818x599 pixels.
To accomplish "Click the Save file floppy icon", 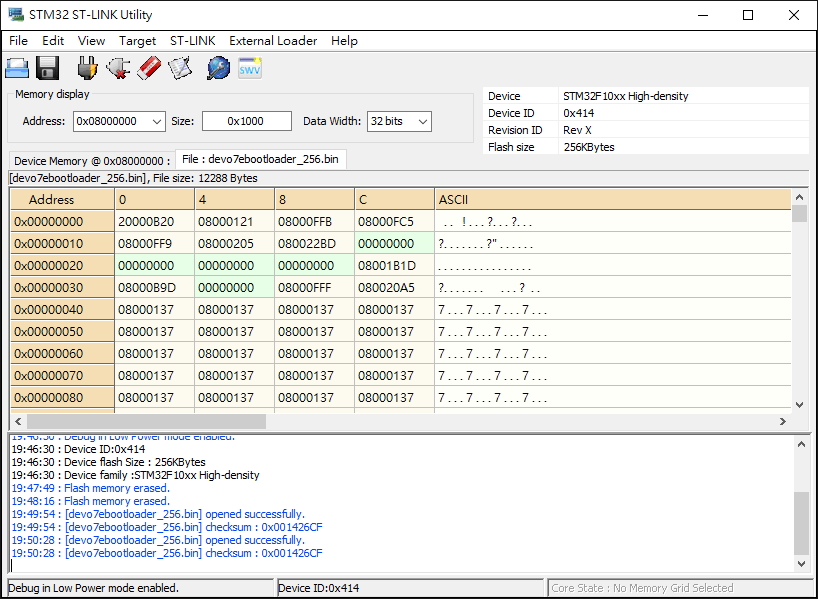I will [47, 68].
